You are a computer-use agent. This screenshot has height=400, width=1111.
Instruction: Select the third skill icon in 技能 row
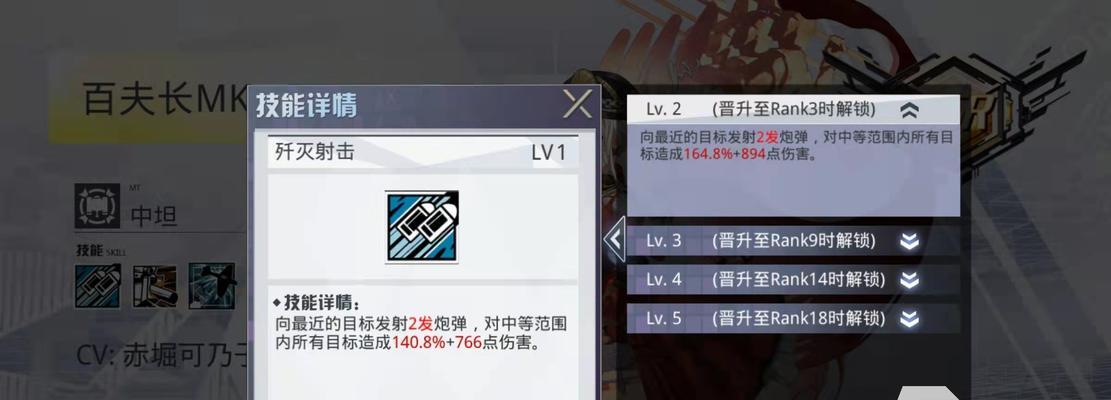pos(212,286)
